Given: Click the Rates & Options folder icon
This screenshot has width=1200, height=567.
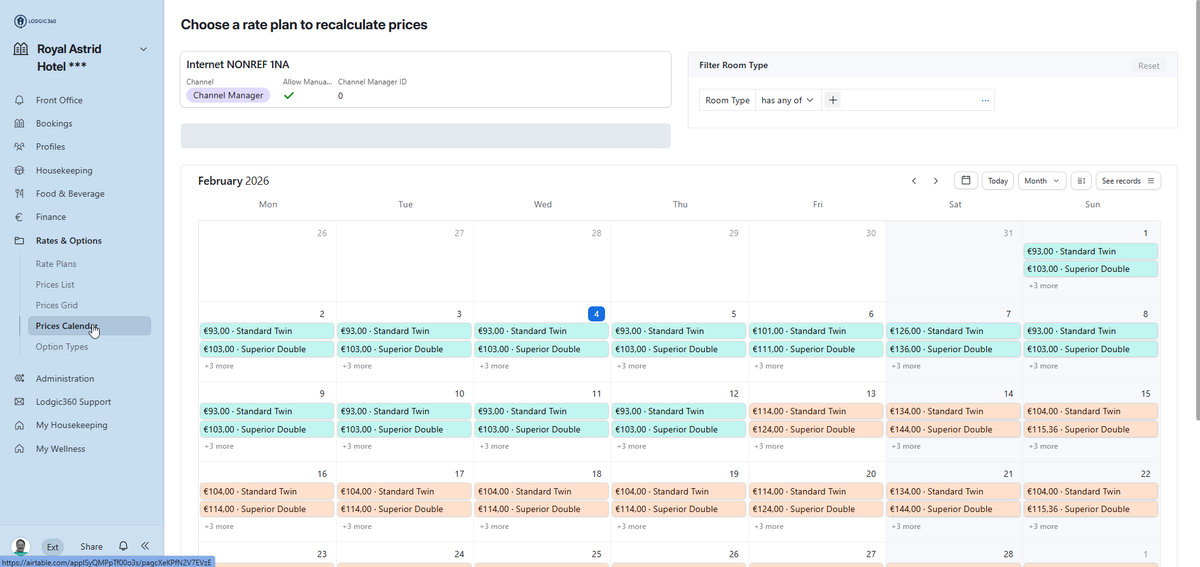Looking at the screenshot, I should tap(19, 241).
